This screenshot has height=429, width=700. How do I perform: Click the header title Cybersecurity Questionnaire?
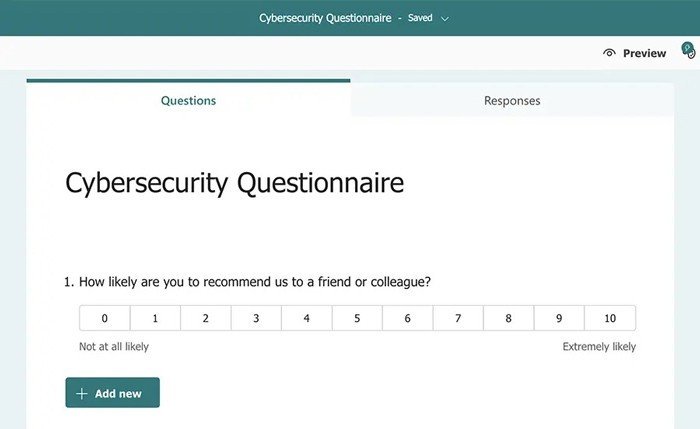click(x=325, y=18)
